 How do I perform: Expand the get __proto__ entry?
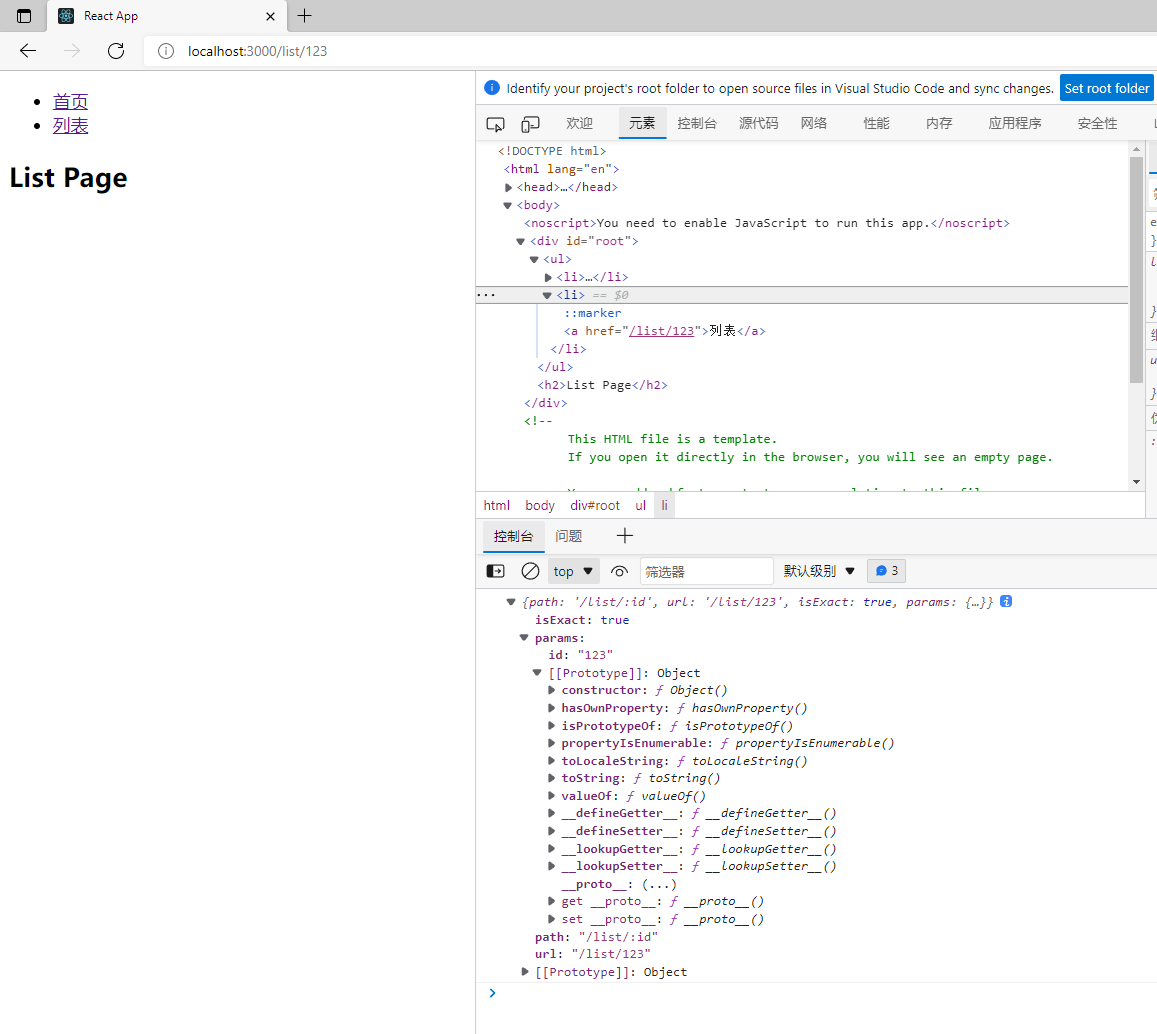pos(551,901)
